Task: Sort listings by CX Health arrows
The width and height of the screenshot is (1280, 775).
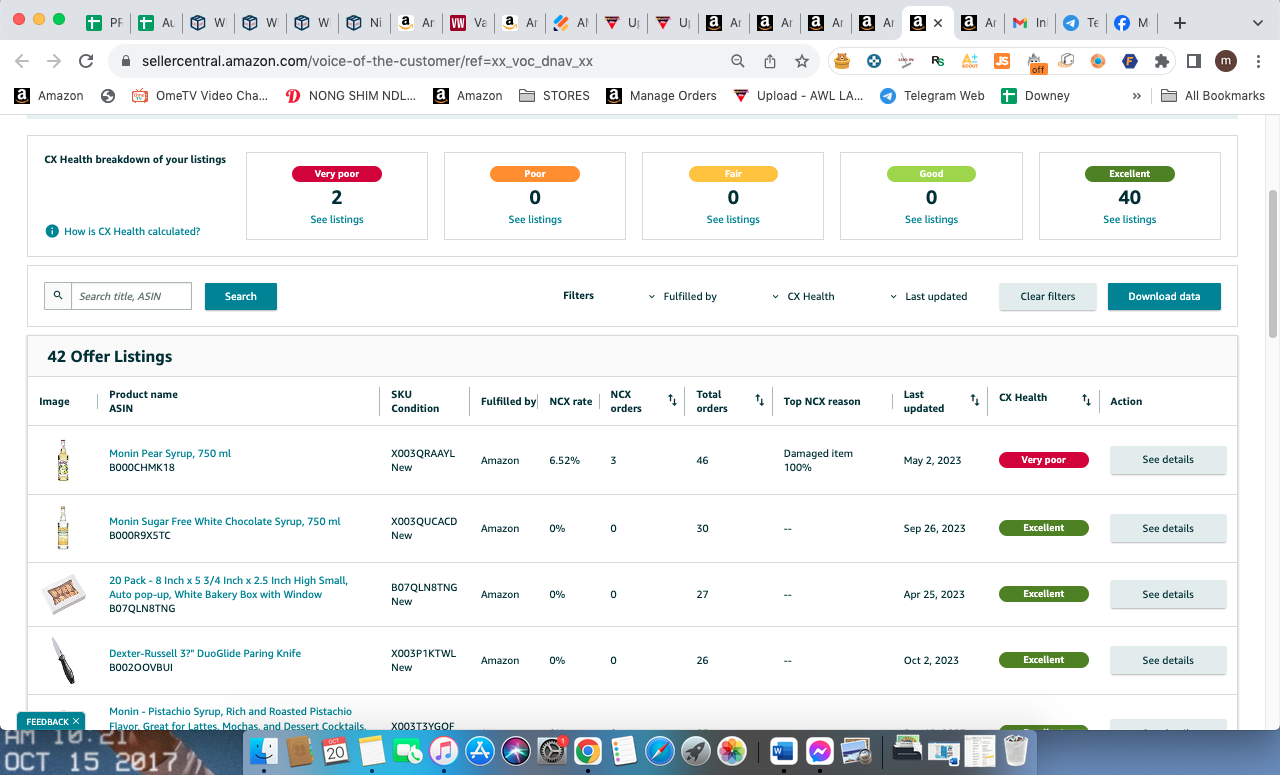Action: pos(1086,401)
